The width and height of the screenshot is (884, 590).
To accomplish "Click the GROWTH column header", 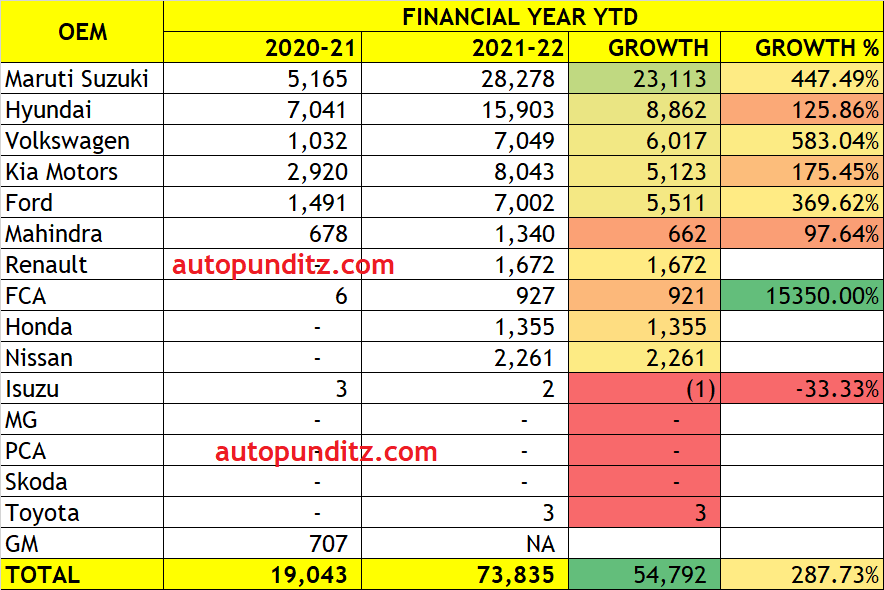I will [644, 47].
